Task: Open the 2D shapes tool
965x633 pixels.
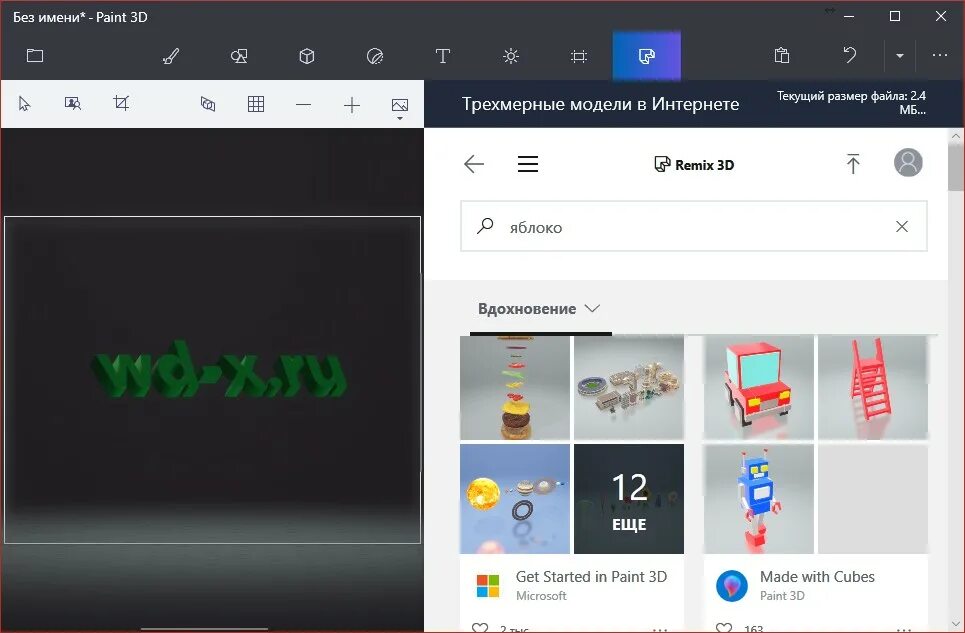Action: click(x=239, y=56)
